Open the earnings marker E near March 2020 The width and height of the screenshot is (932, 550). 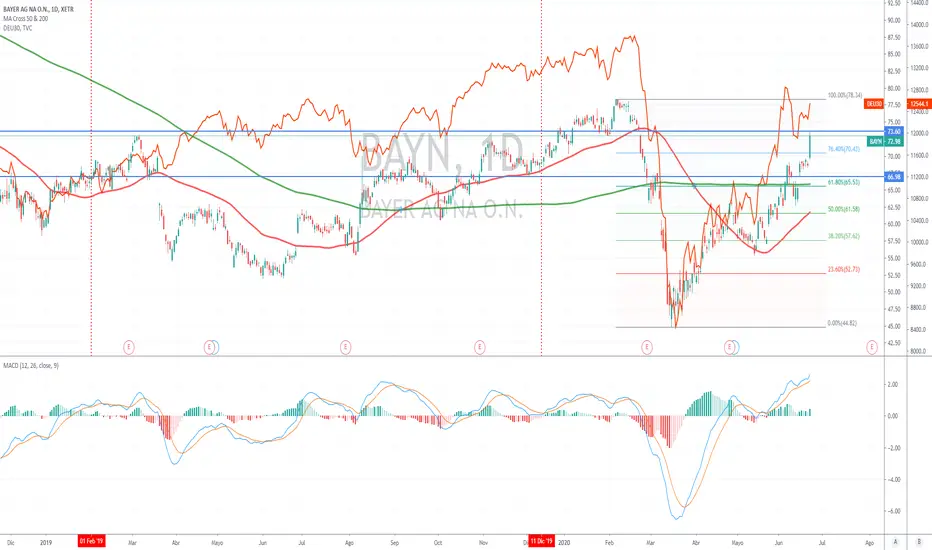tap(647, 347)
